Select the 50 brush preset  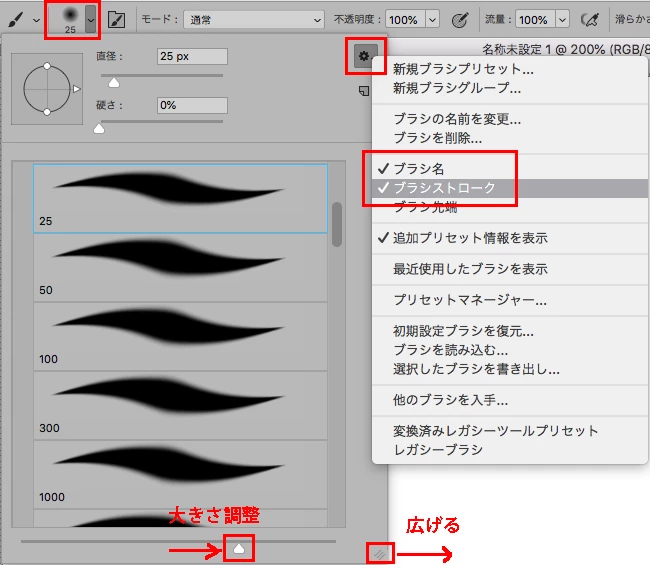180,268
